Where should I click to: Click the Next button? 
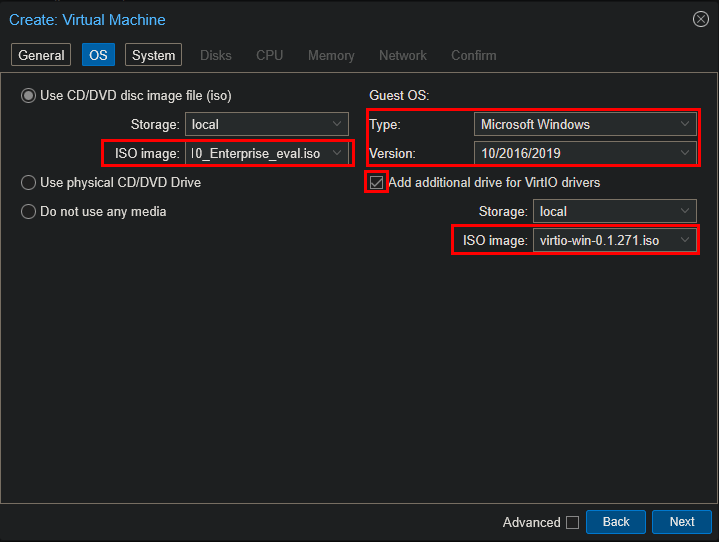(x=681, y=522)
